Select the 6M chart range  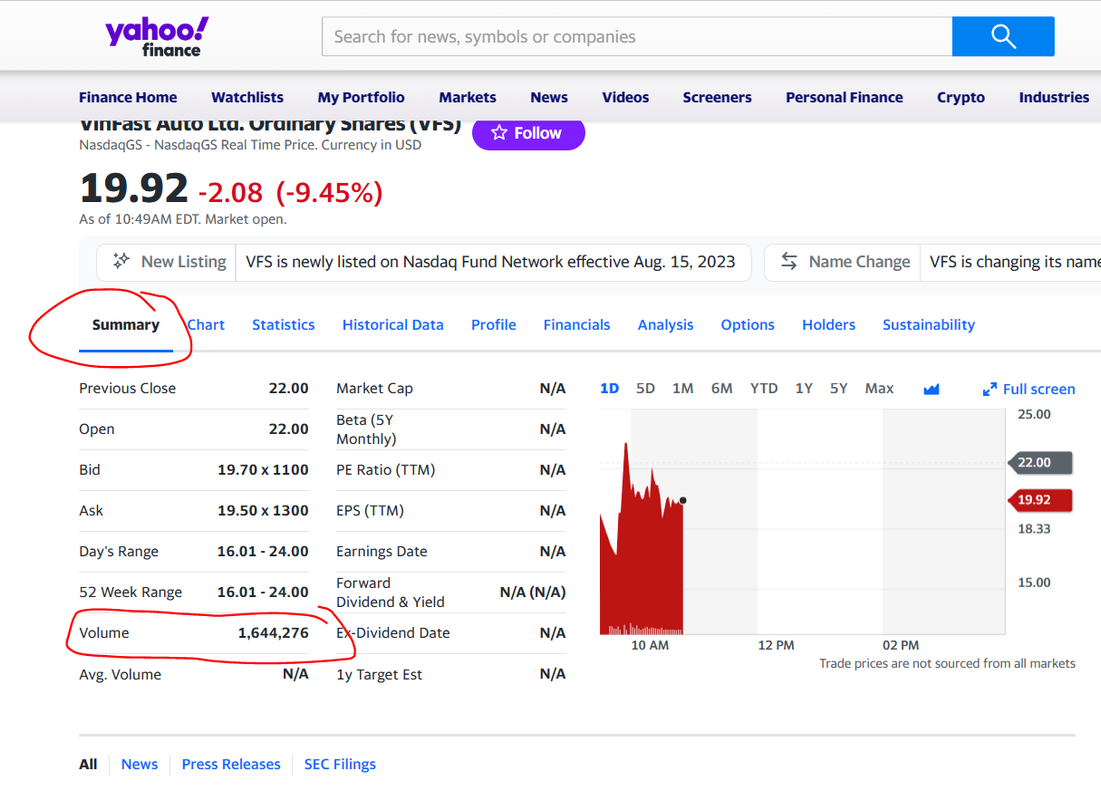(x=721, y=388)
